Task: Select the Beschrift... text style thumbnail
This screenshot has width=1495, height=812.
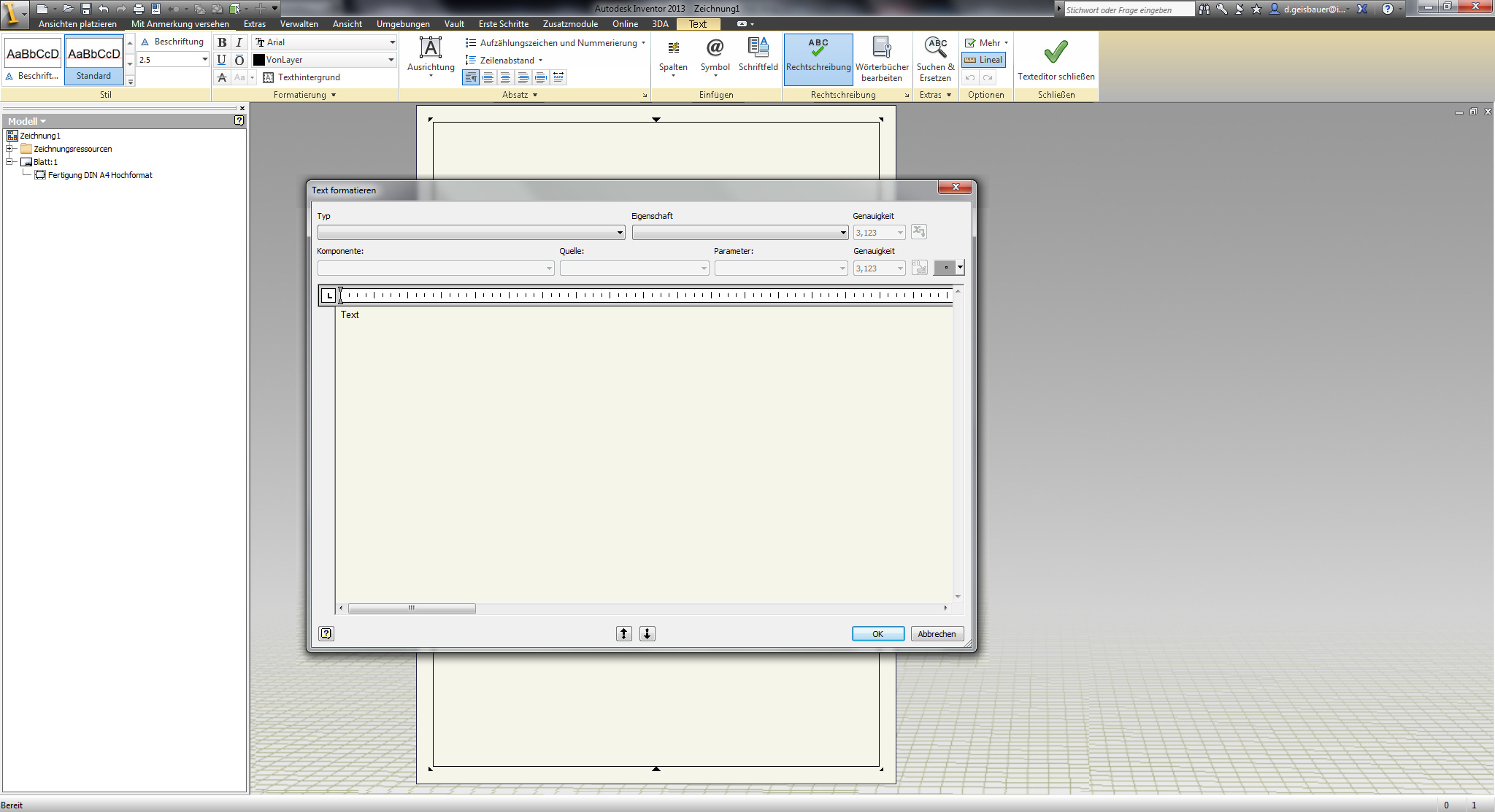Action: pyautogui.click(x=33, y=60)
